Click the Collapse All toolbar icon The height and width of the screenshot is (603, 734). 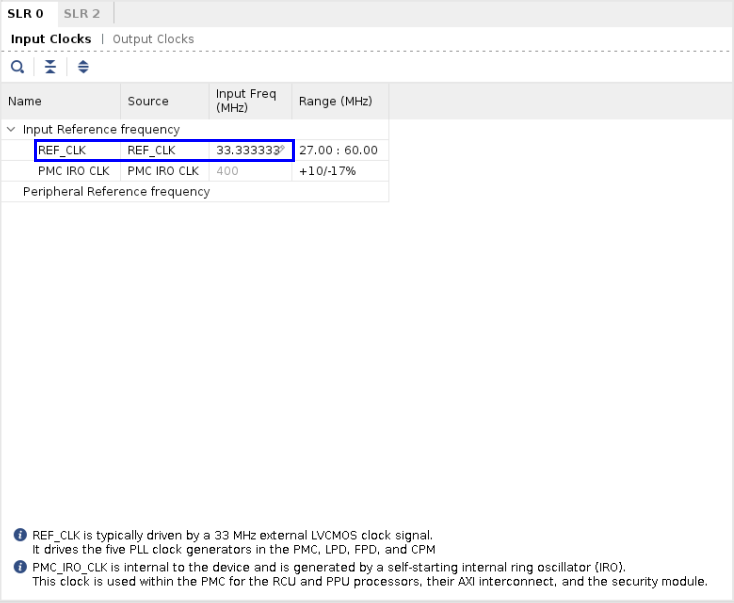click(50, 67)
